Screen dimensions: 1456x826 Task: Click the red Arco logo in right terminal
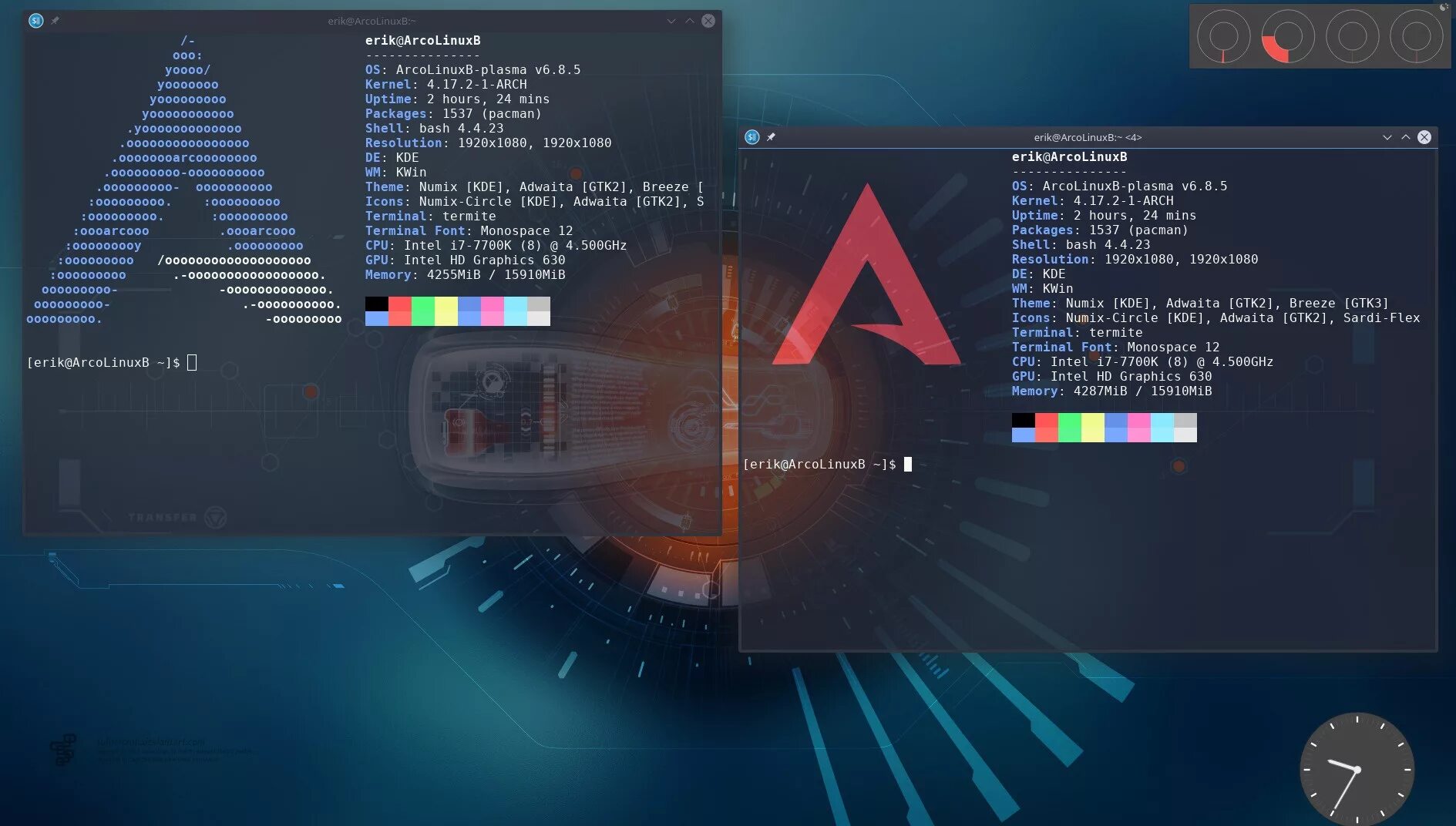pos(867,274)
